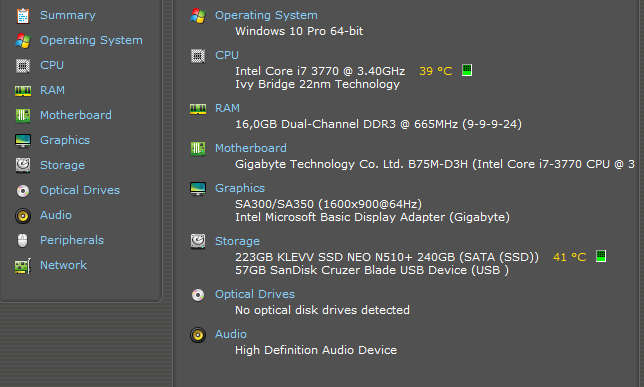Open Peripherals section in the sidebar
644x387 pixels.
pos(72,240)
